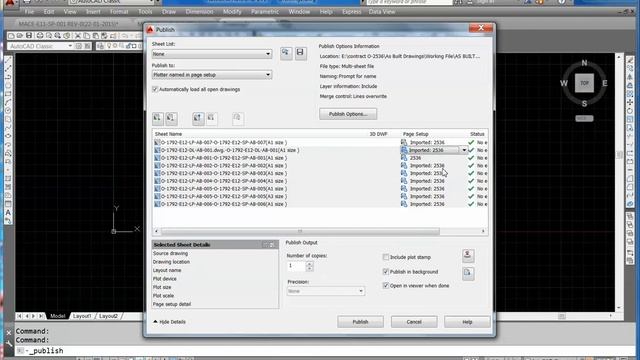640x360 pixels.
Task: Select the Line tool in Draw toolbar
Action: (8, 61)
